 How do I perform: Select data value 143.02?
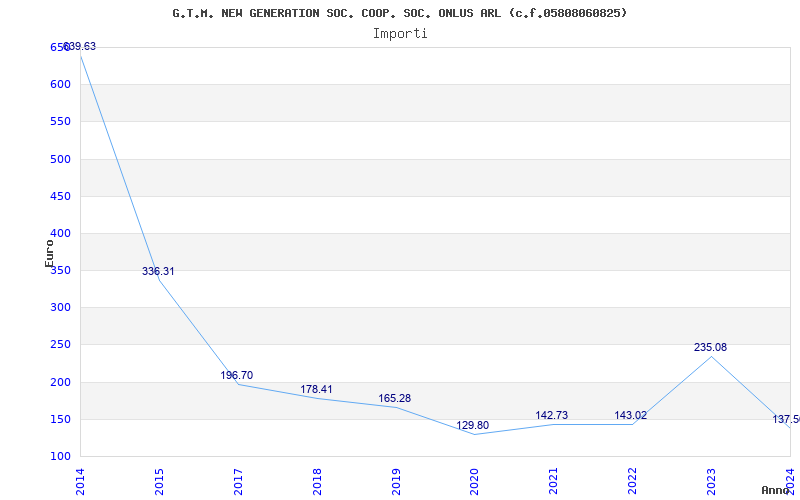click(x=631, y=415)
